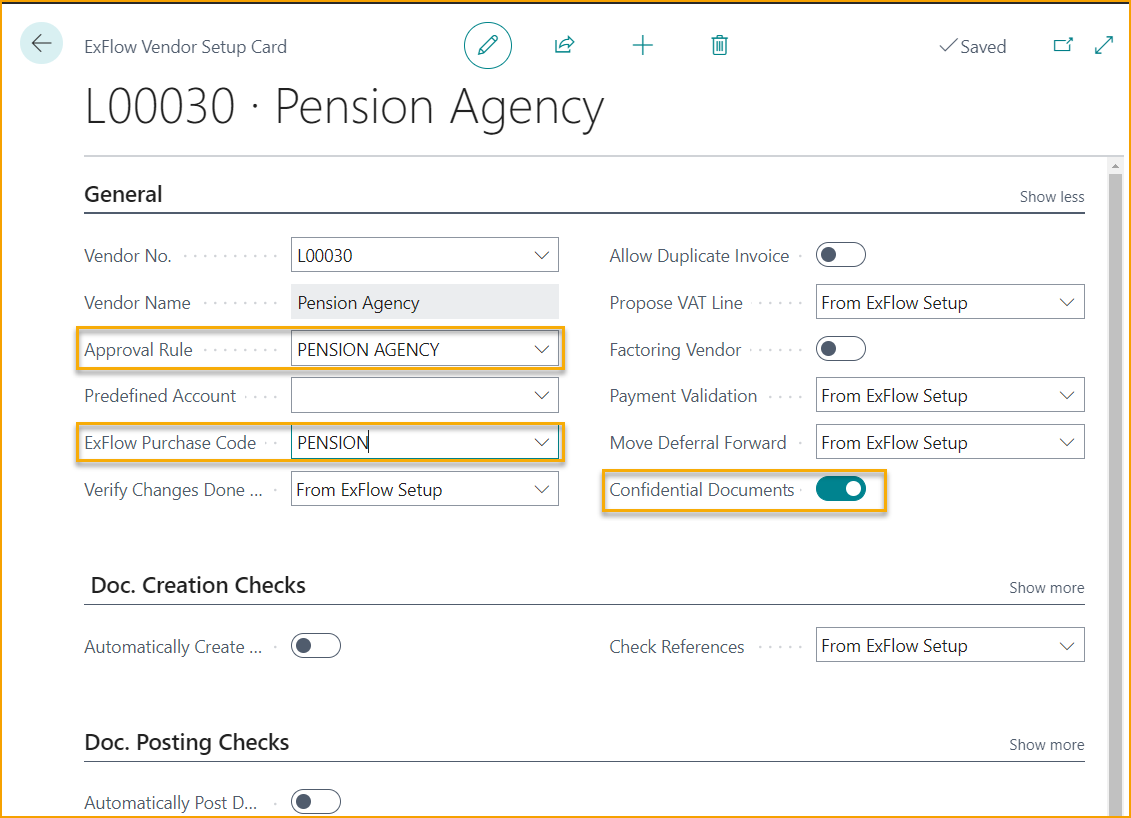The image size is (1131, 818).
Task: Open page in new window icon
Action: tap(1063, 45)
